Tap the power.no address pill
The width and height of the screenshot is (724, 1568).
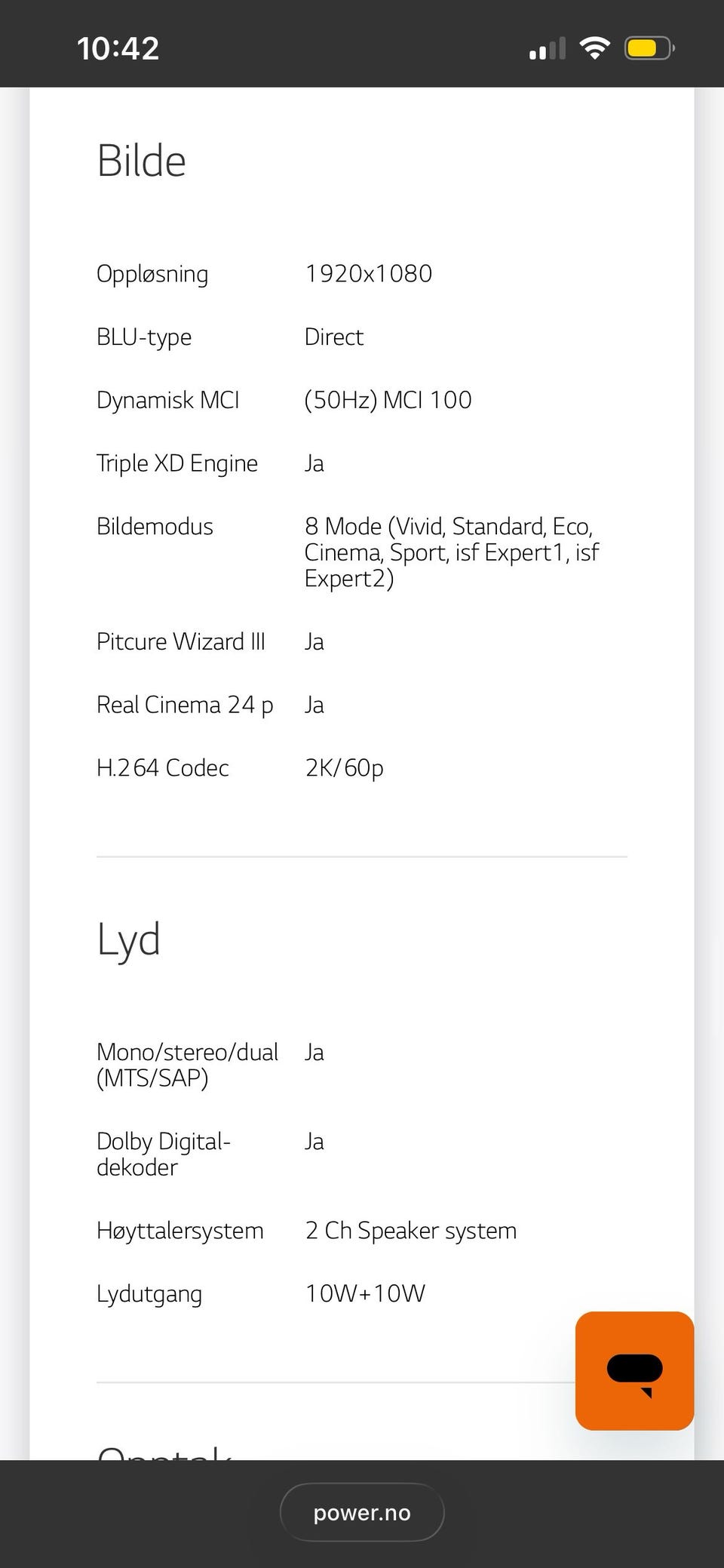tap(362, 1512)
